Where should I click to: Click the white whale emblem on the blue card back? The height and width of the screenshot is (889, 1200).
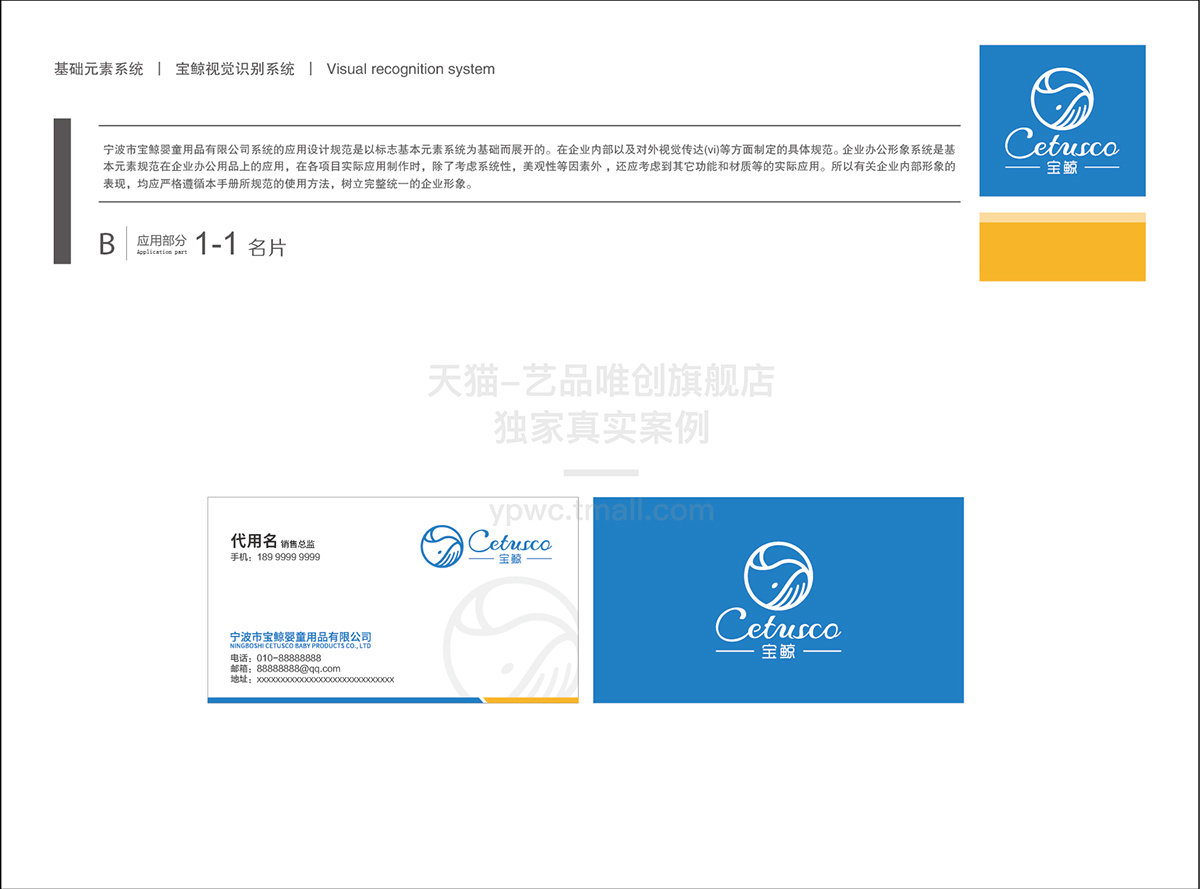(779, 576)
